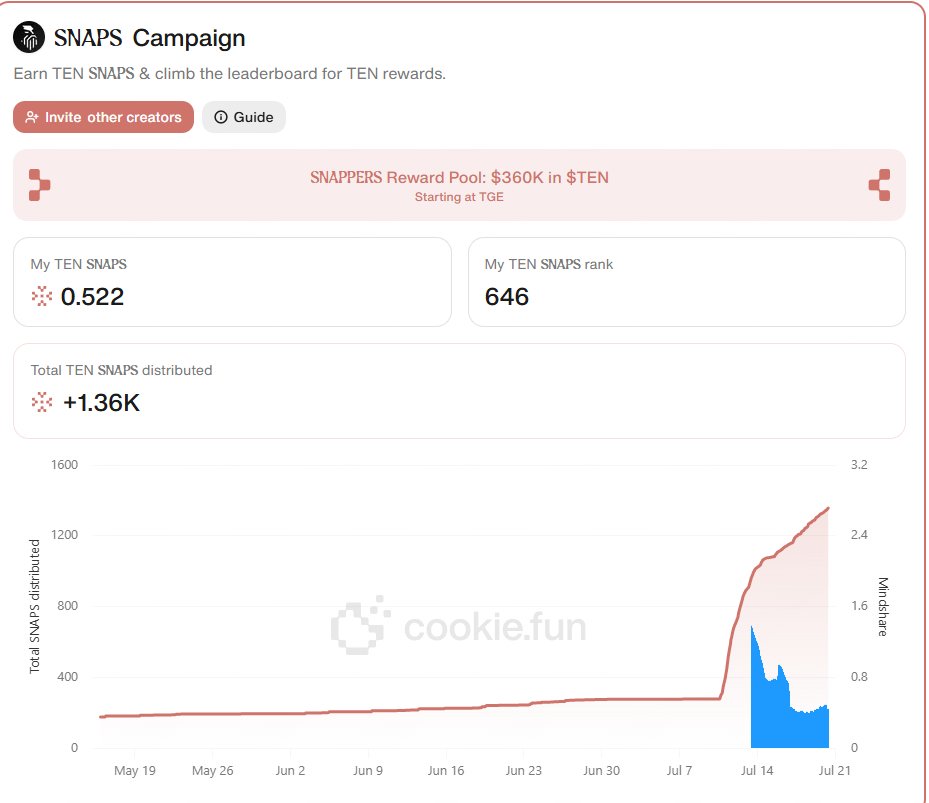Click the 0.522 SNAPS value
Viewport: 929px width, 803px height.
pos(92,296)
